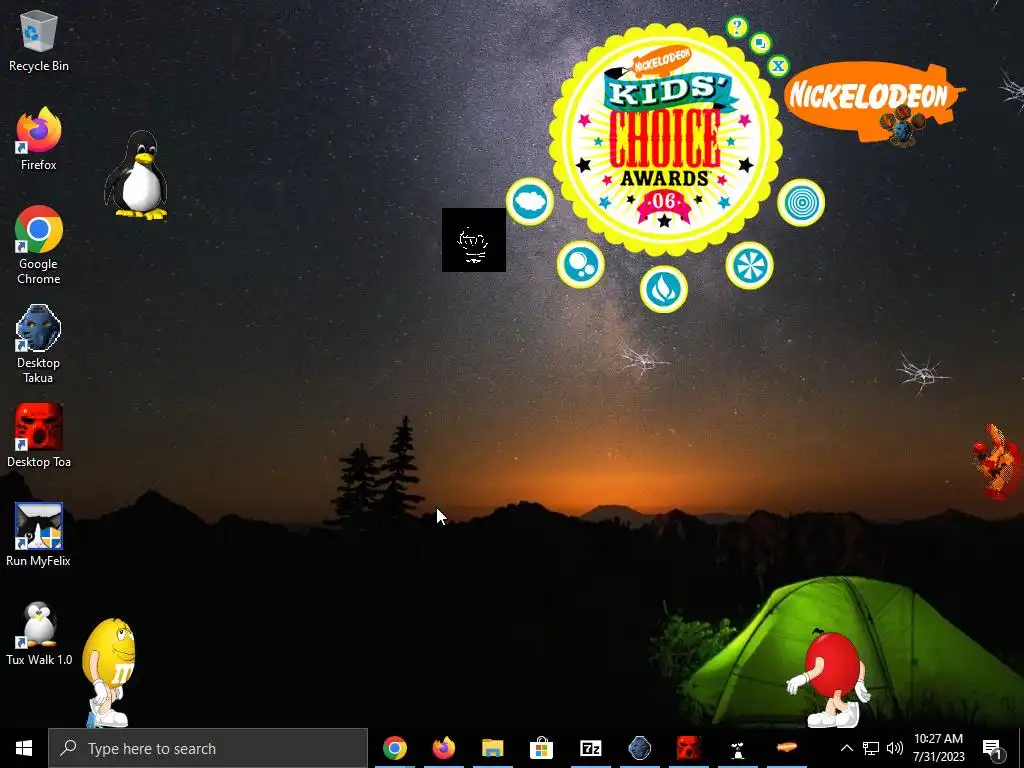Click the red M&M desktop character

831,679
